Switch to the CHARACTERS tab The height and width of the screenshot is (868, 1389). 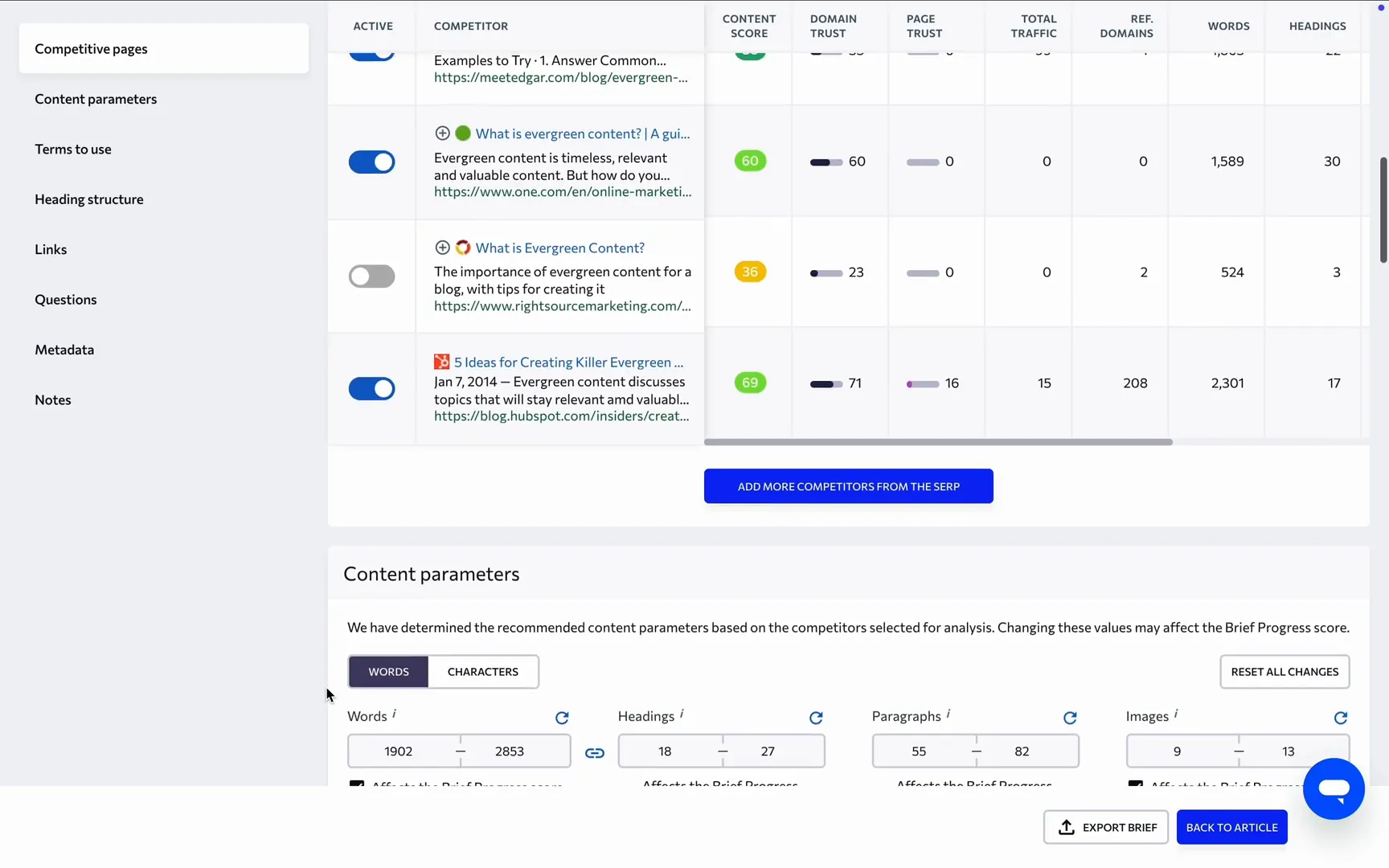(x=482, y=672)
